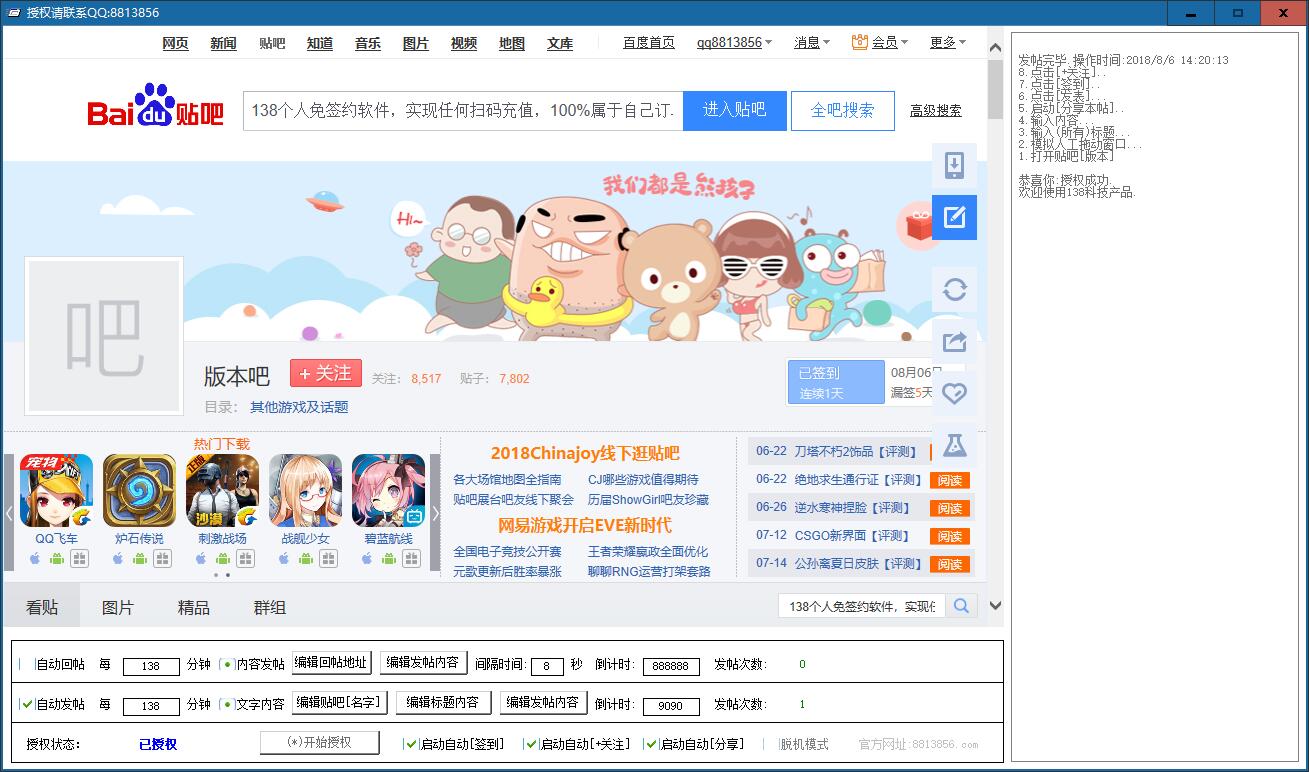This screenshot has height=772, width=1309.
Task: Open the 新闻 navigation link
Action: click(x=224, y=43)
